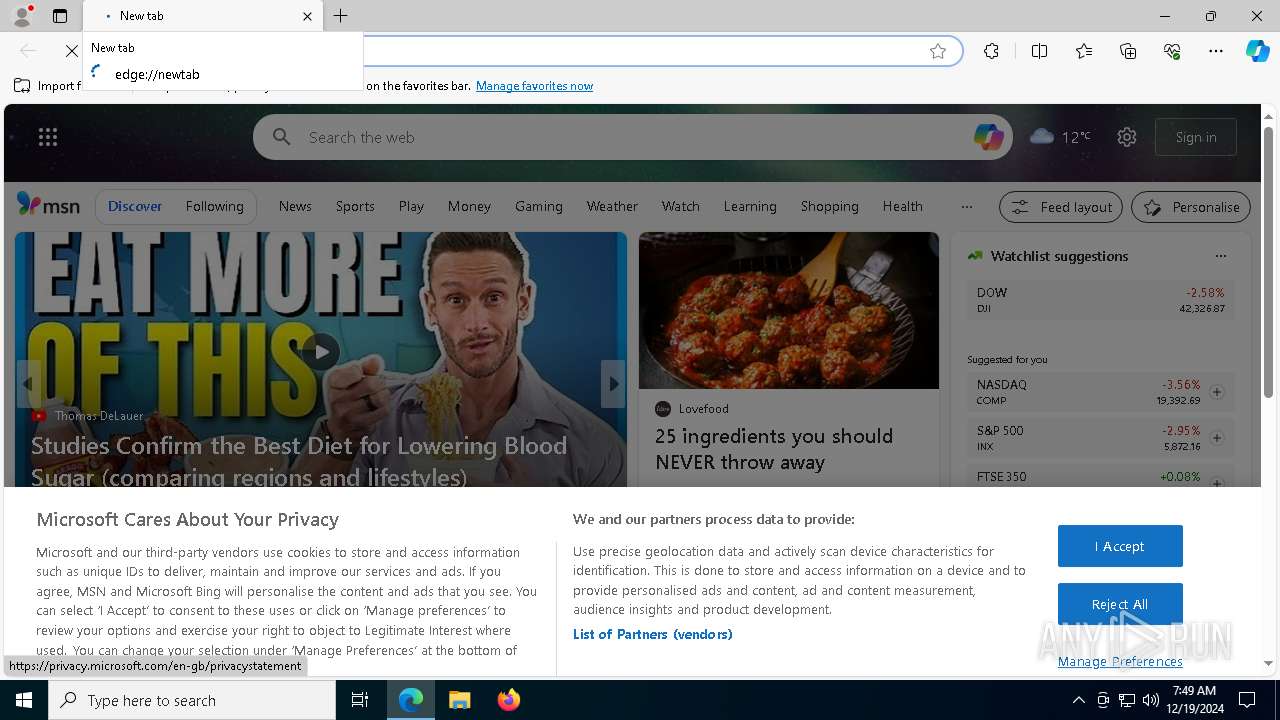Open List of Partners (vendors) link
The width and height of the screenshot is (1280, 720).
point(653,634)
